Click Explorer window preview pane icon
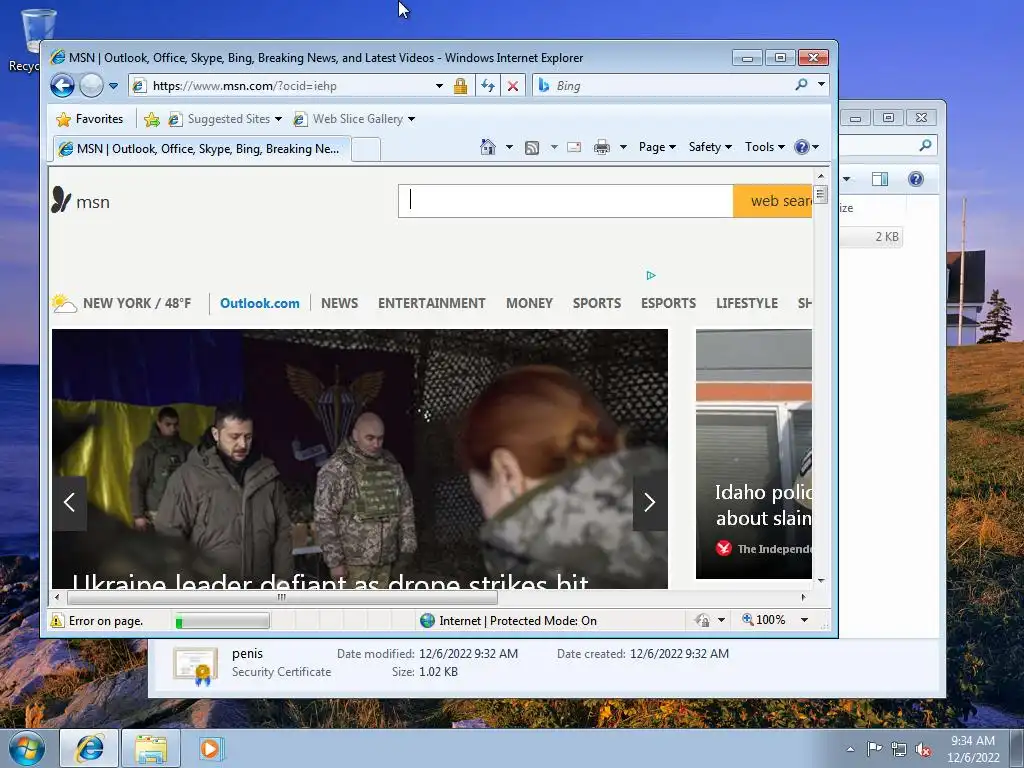Image resolution: width=1024 pixels, height=768 pixels. (x=880, y=179)
